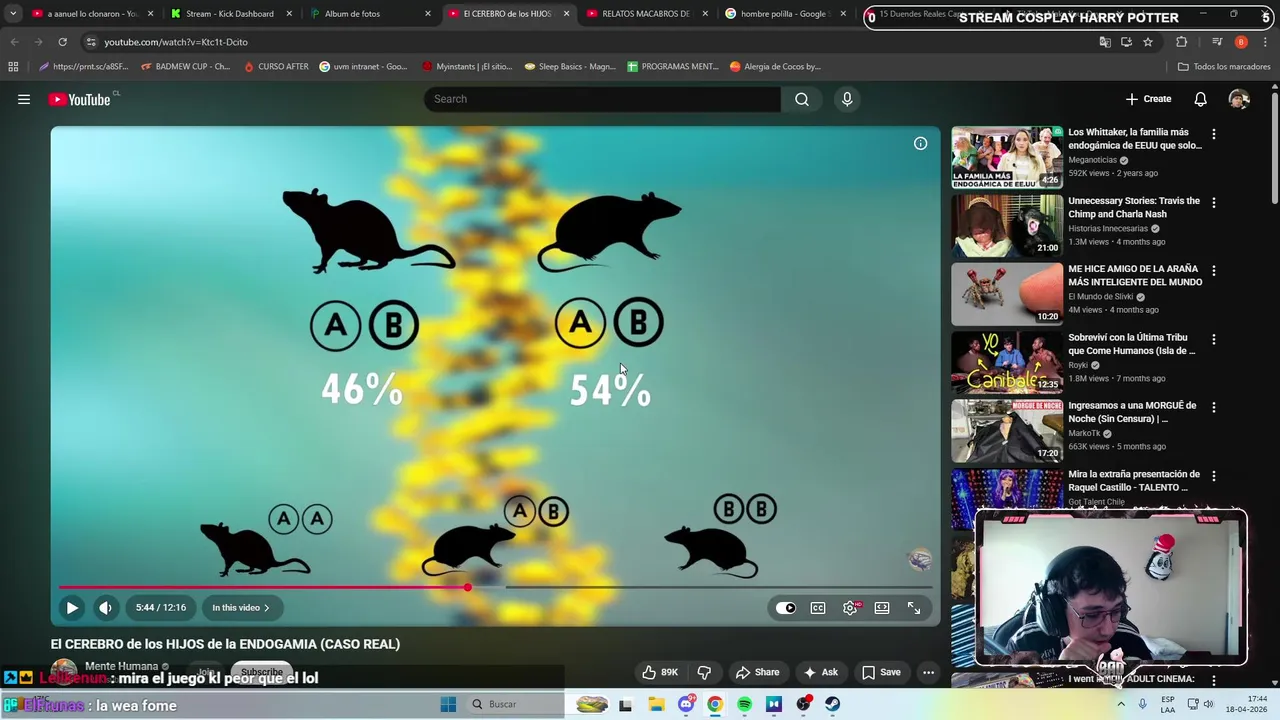1280x720 pixels.
Task: Mute the video volume
Action: [105, 607]
